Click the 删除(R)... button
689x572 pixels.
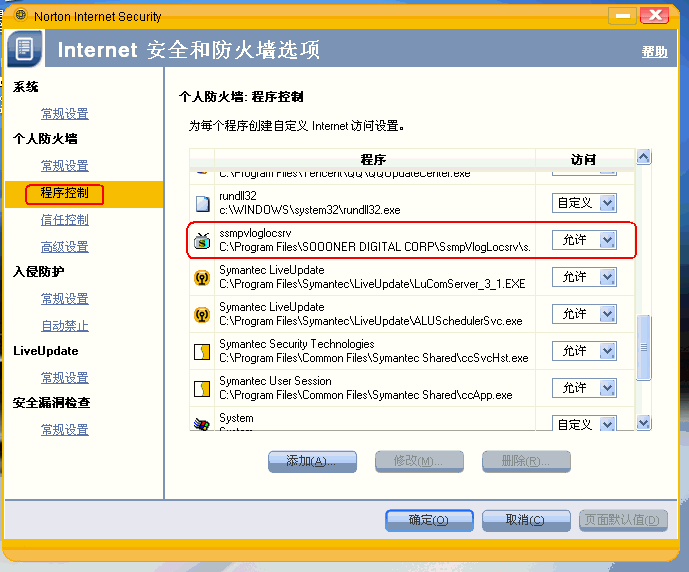(x=526, y=461)
